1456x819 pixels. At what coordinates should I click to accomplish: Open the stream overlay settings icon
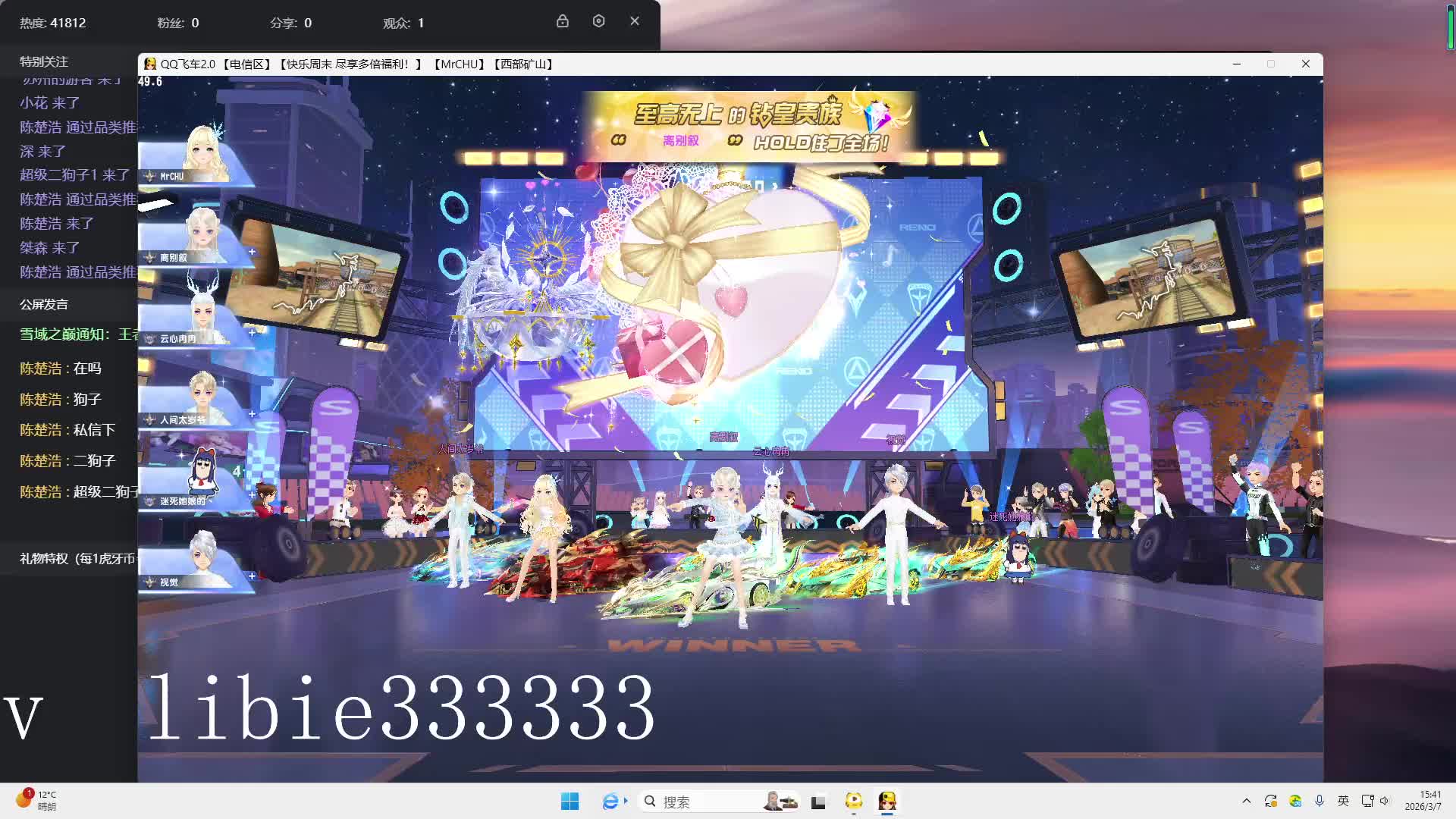coord(598,21)
